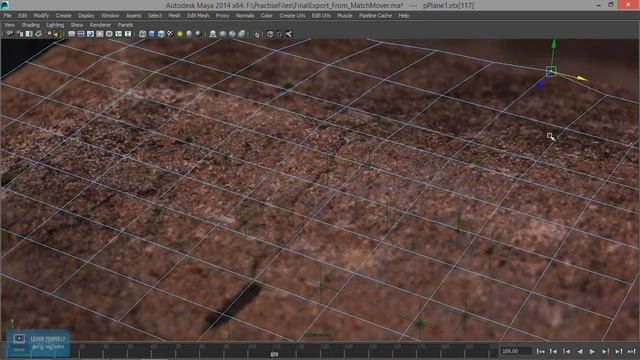Enable Wireframe on Shaded display
The width and height of the screenshot is (640, 360).
pos(161,34)
